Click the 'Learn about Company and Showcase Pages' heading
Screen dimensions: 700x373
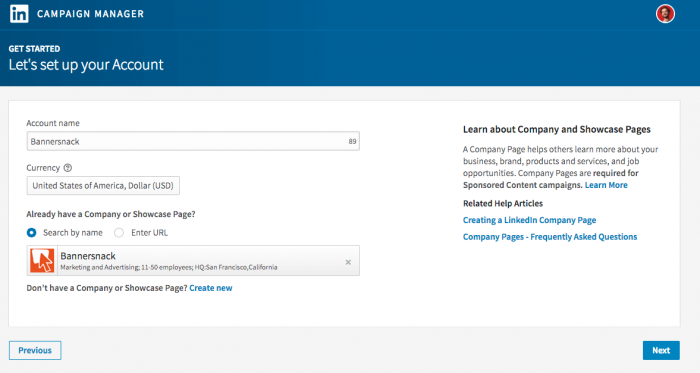point(557,129)
